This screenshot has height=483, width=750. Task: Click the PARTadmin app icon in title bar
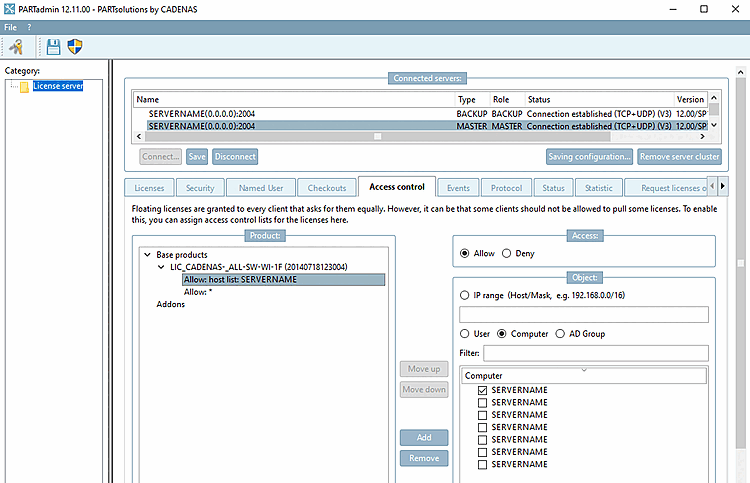(9, 9)
